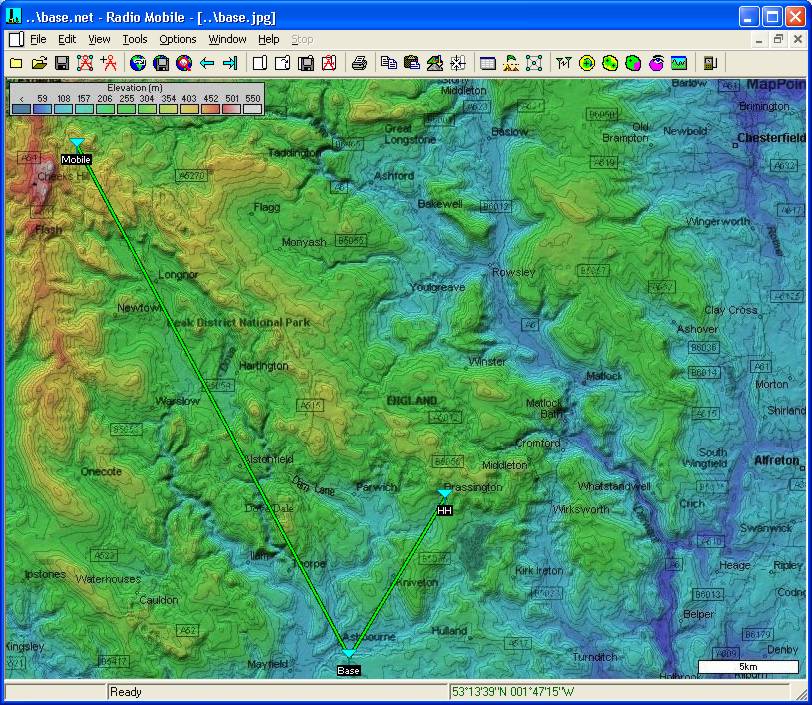
Task: Click the Print icon in toolbar
Action: click(x=359, y=63)
